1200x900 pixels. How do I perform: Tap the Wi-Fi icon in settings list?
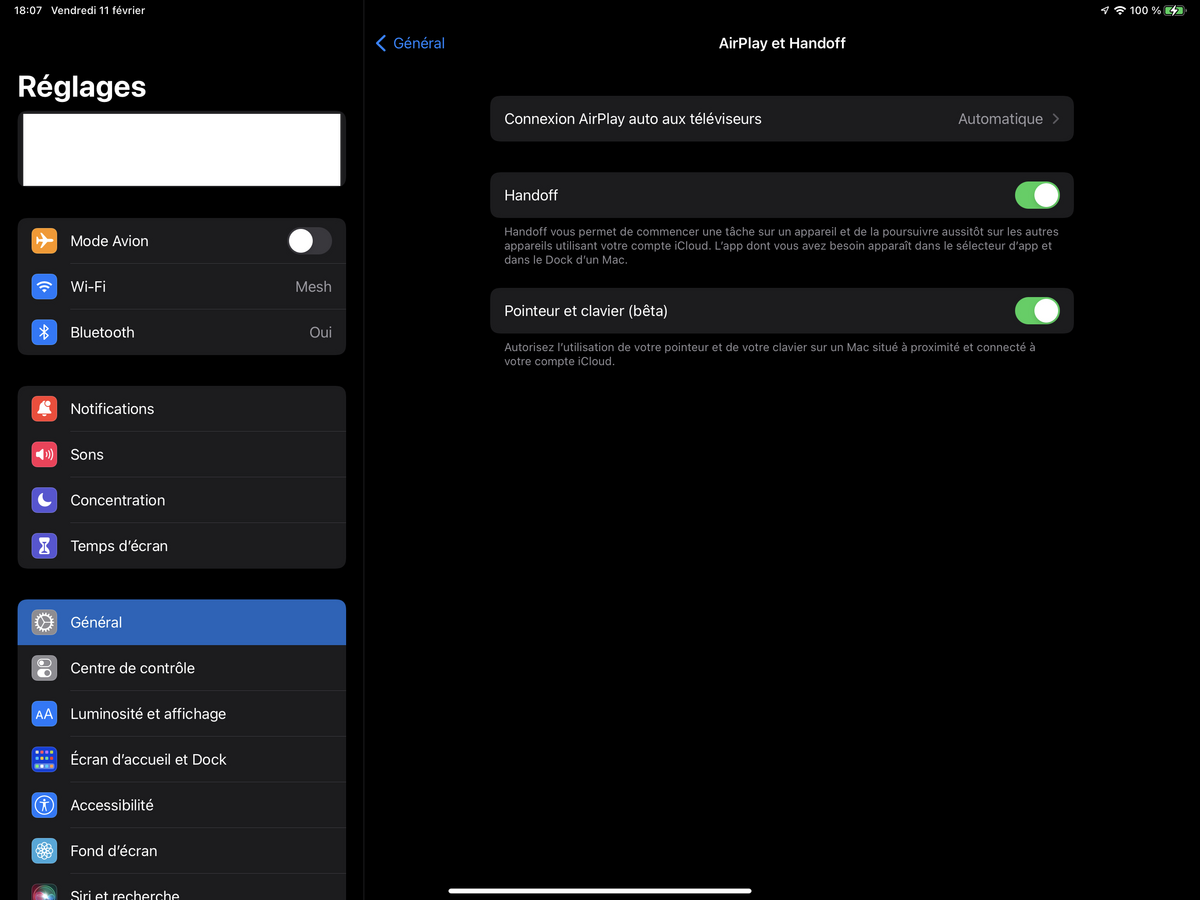44,287
